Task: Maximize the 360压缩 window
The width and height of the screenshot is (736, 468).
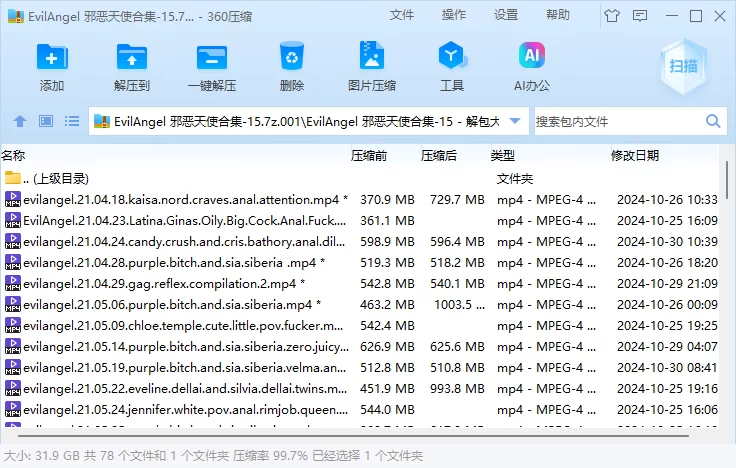Action: click(696, 16)
